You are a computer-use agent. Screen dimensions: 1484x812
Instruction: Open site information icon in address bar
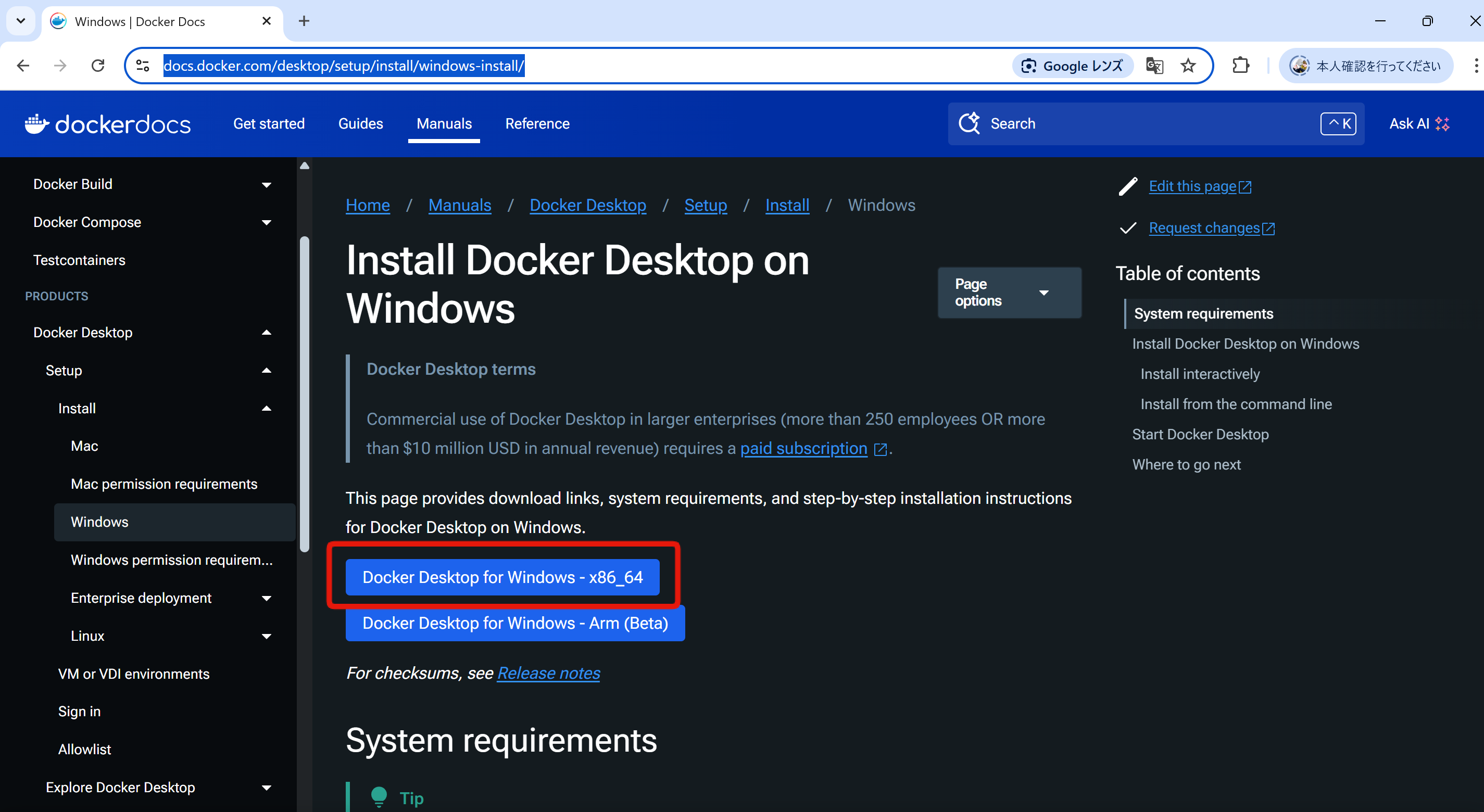142,66
